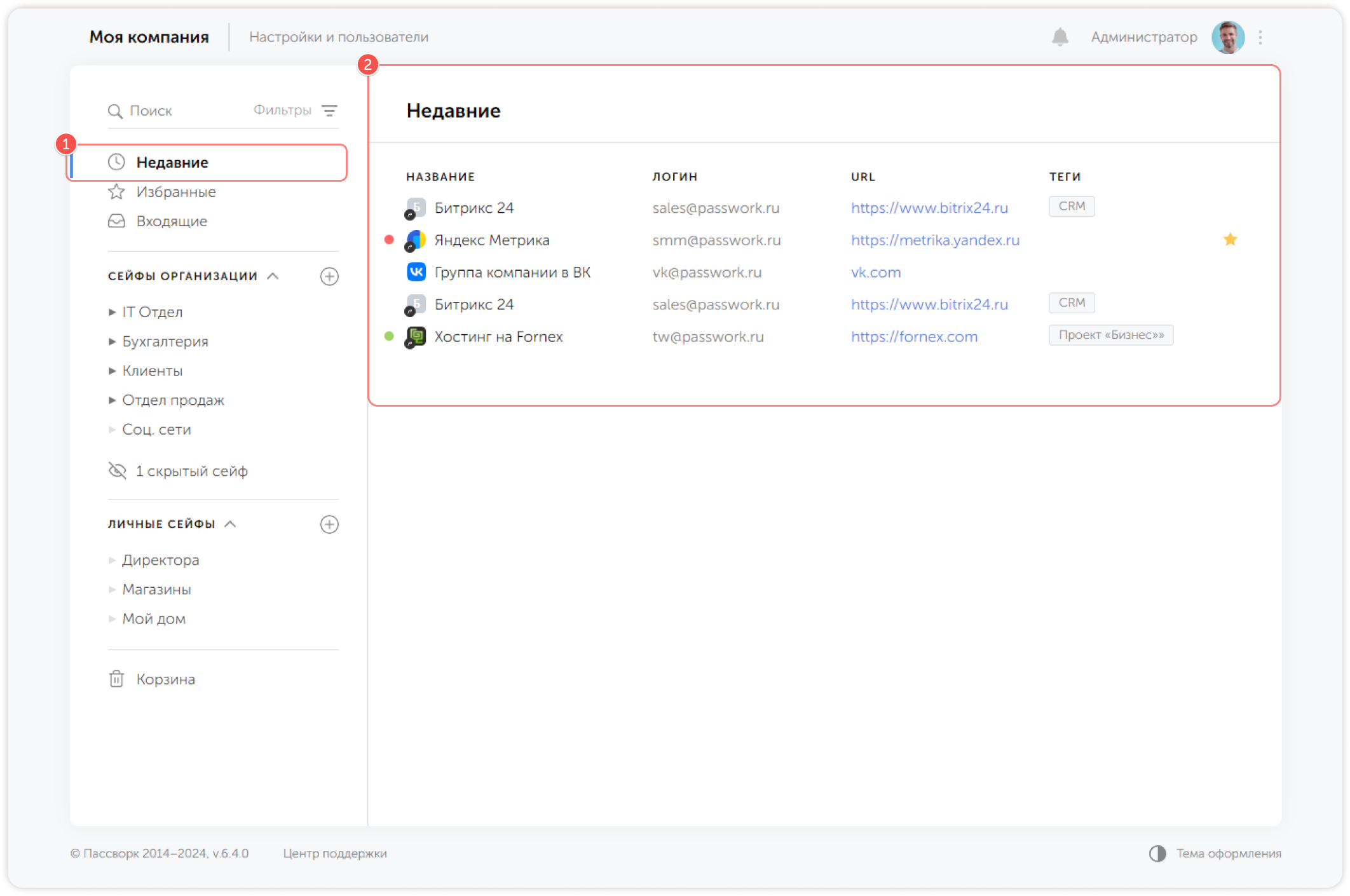
Task: Collapse the Личные сейфы section chevron
Action: point(231,524)
